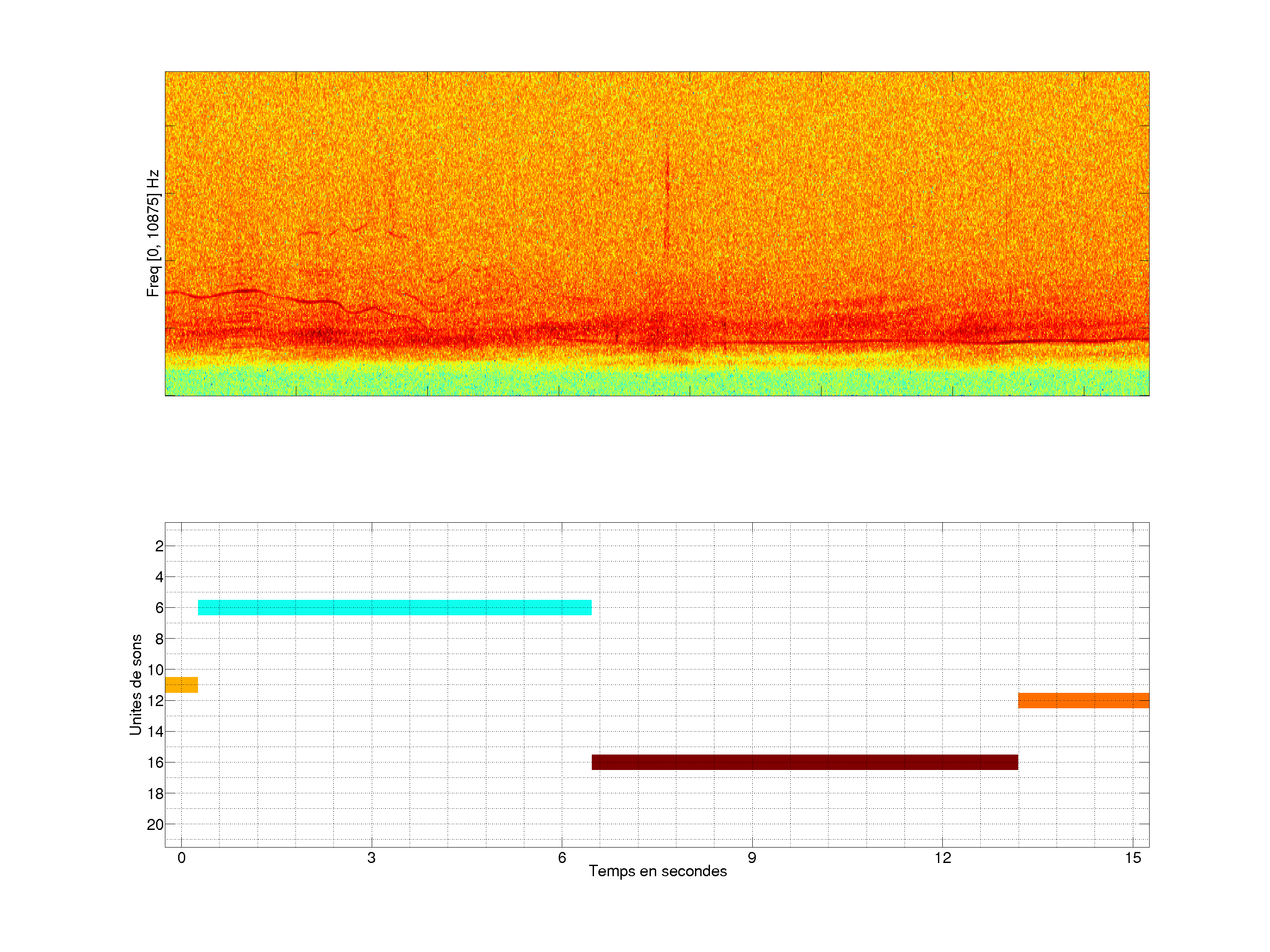Screen dimensions: 1270x952
Task: Click the y-axis tick label 10
Action: (155, 669)
